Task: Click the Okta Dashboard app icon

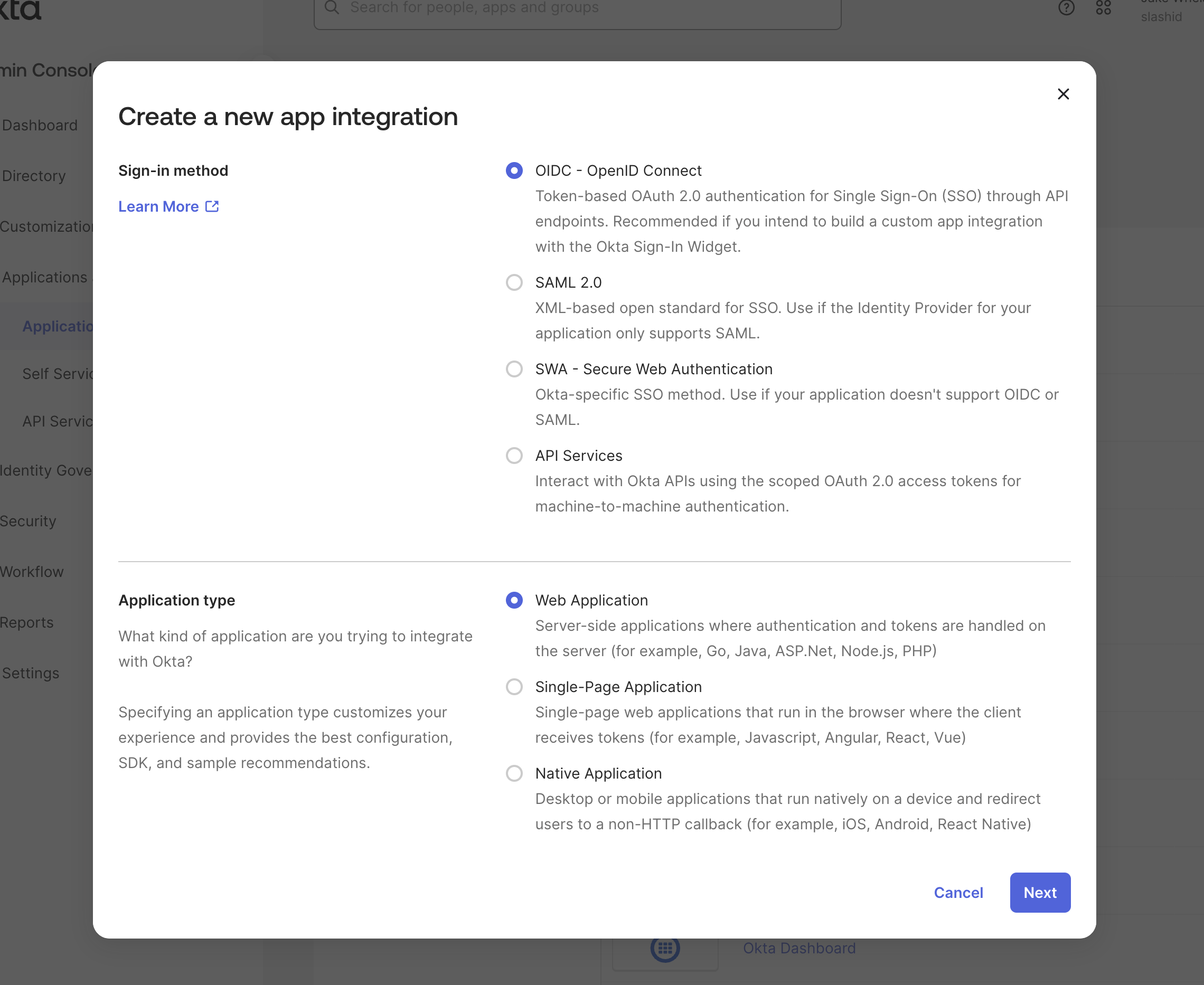Action: [x=665, y=950]
